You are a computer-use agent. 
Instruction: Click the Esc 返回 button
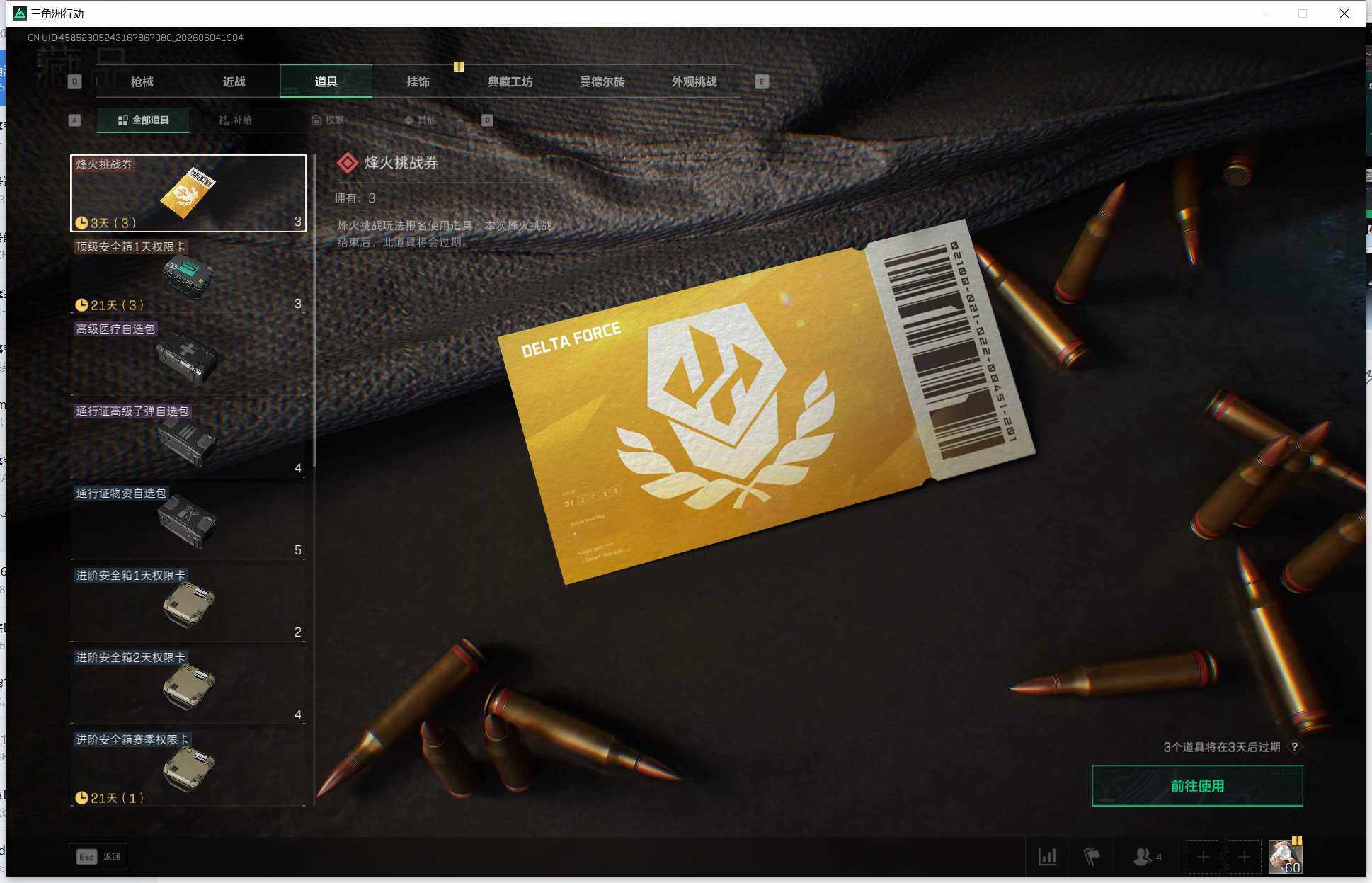98,857
